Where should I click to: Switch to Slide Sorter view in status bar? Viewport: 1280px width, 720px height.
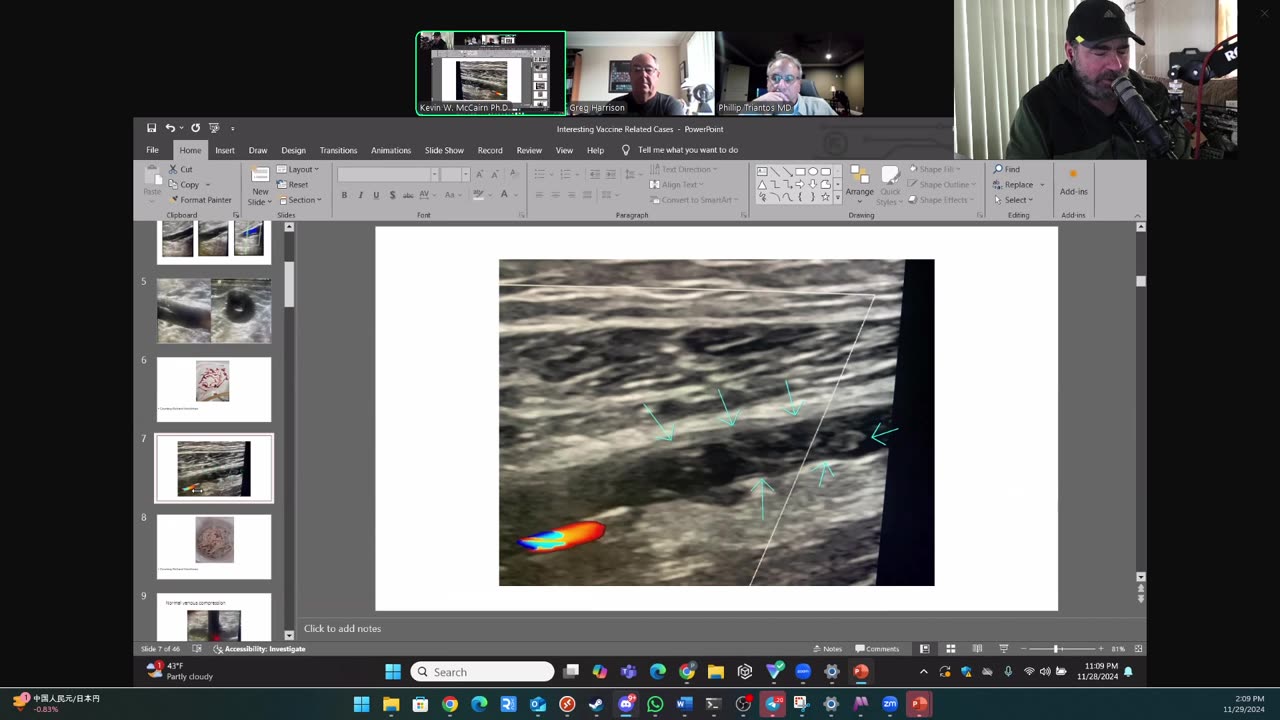(x=951, y=649)
